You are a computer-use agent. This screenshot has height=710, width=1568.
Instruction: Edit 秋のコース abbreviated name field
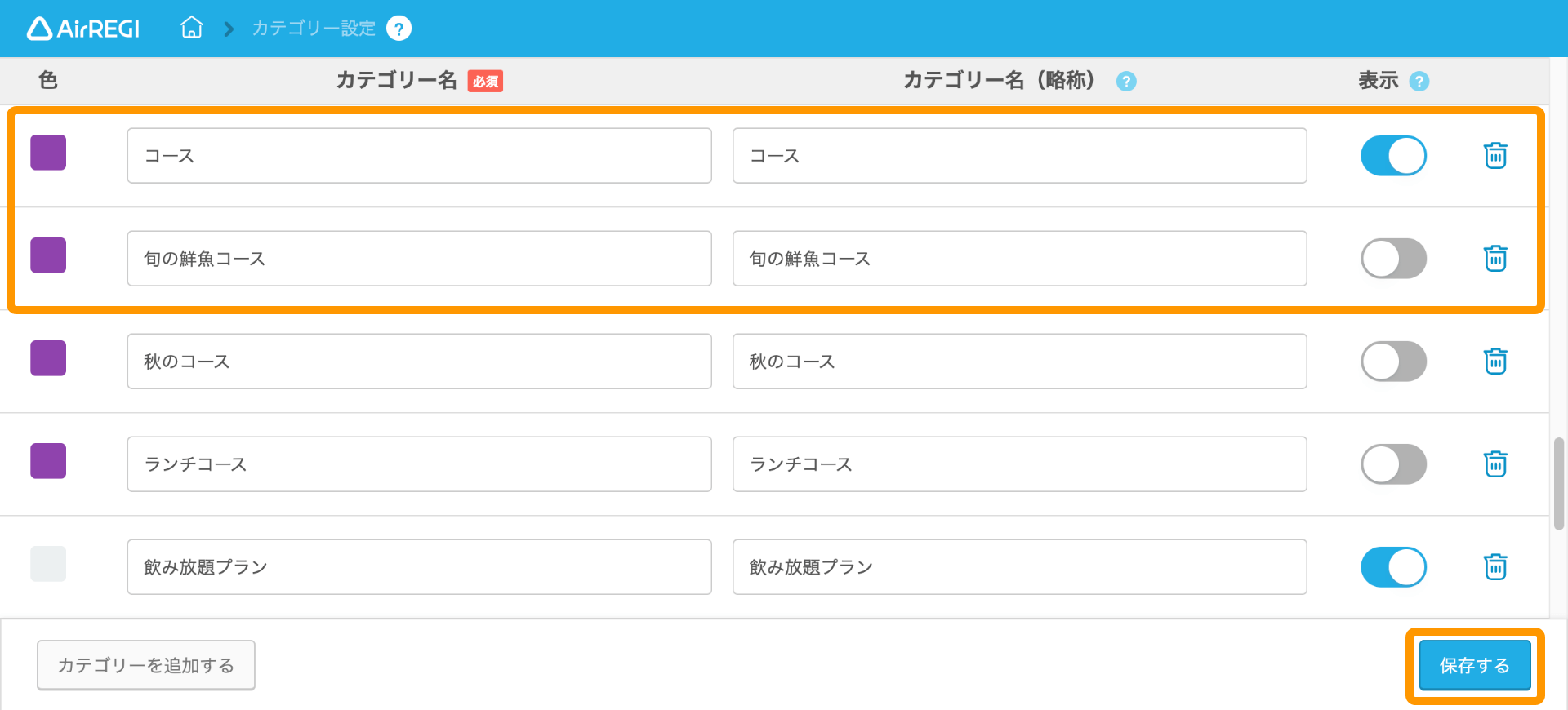(x=1019, y=362)
